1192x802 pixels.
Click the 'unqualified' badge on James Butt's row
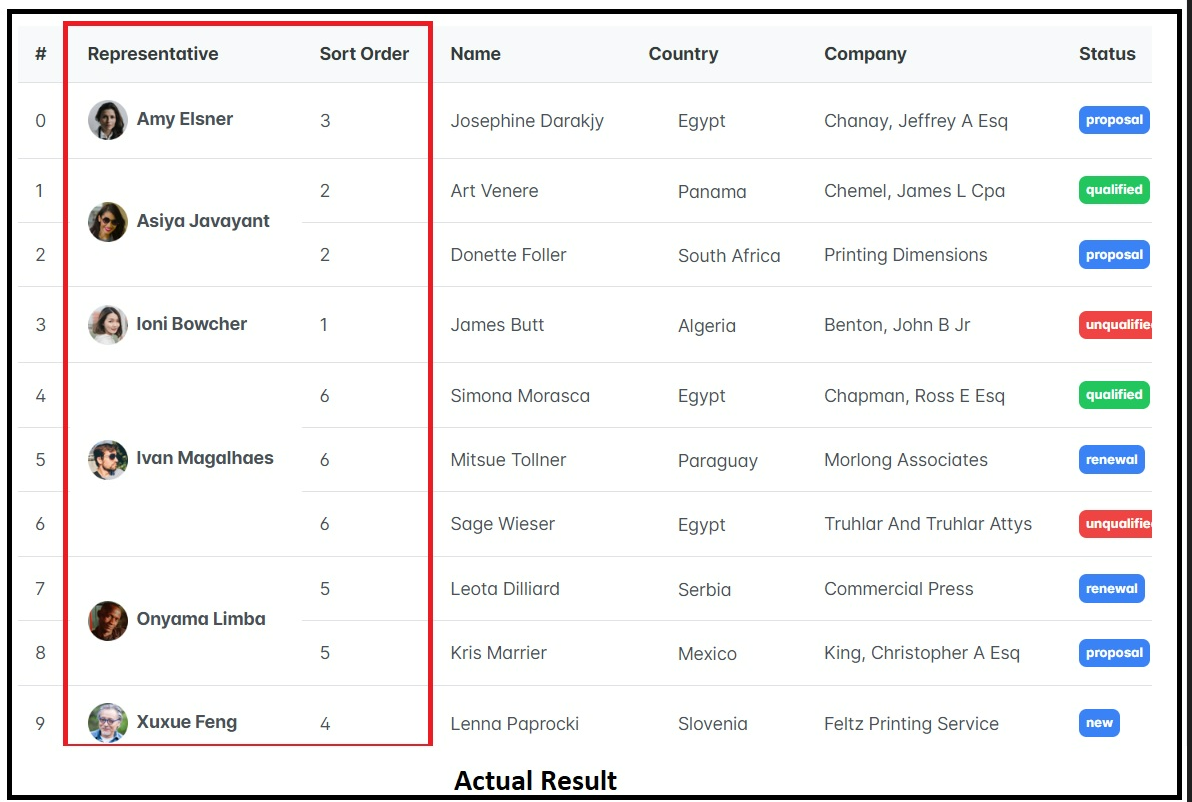1118,324
